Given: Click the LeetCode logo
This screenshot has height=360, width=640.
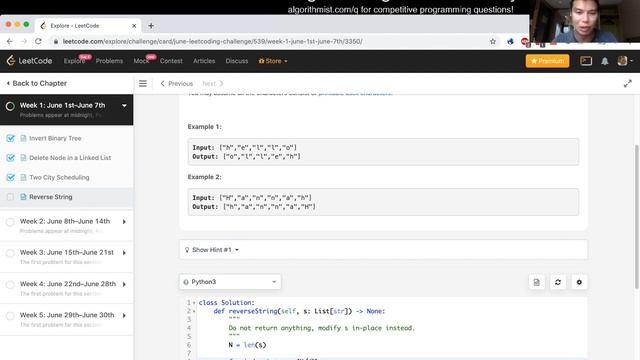Looking at the screenshot, I should [x=29, y=61].
